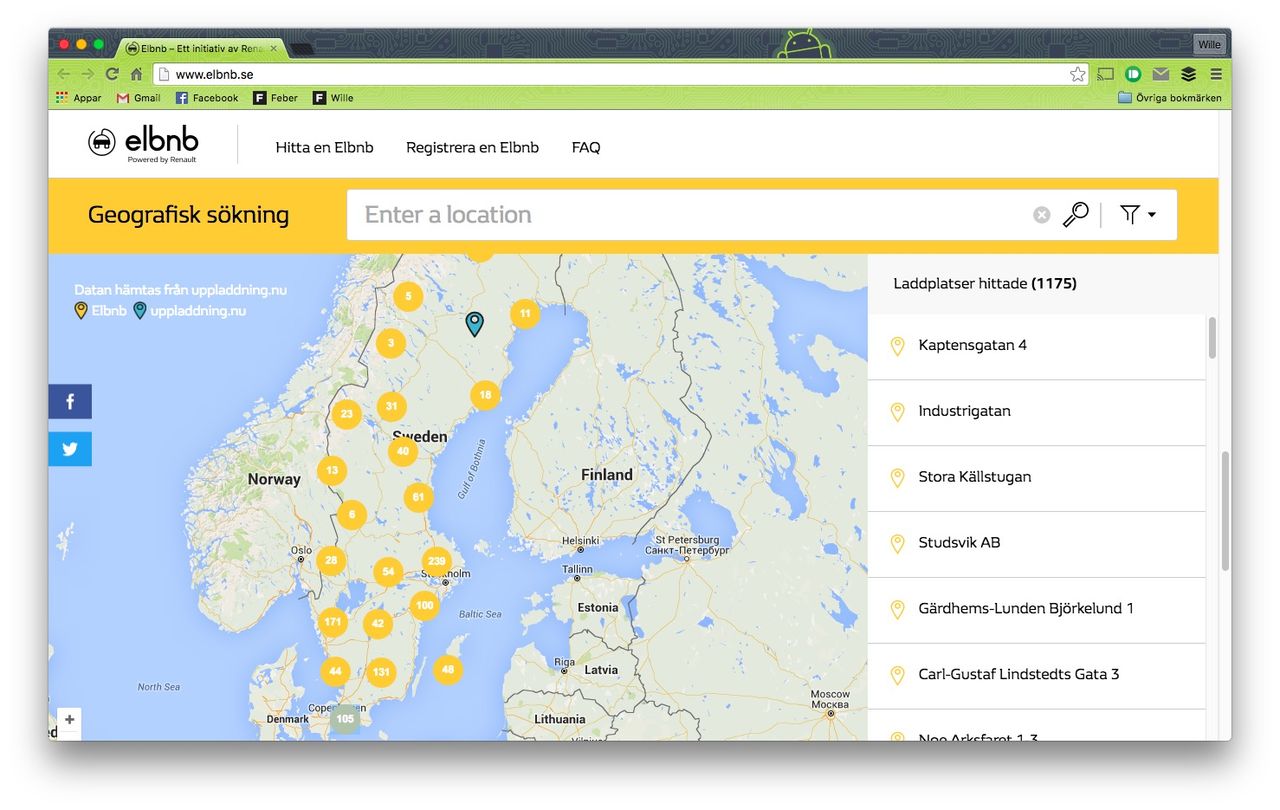Screen dimensions: 1280x810
Task: Share the page via the Twitter icon
Action: [x=69, y=449]
